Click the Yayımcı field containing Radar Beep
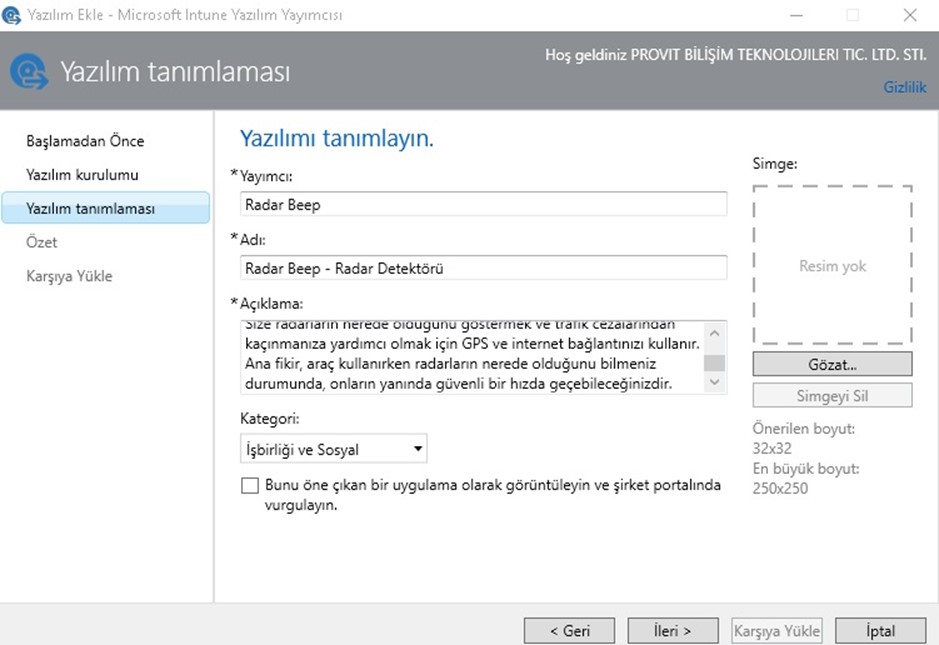The width and height of the screenshot is (939, 645). tap(483, 204)
